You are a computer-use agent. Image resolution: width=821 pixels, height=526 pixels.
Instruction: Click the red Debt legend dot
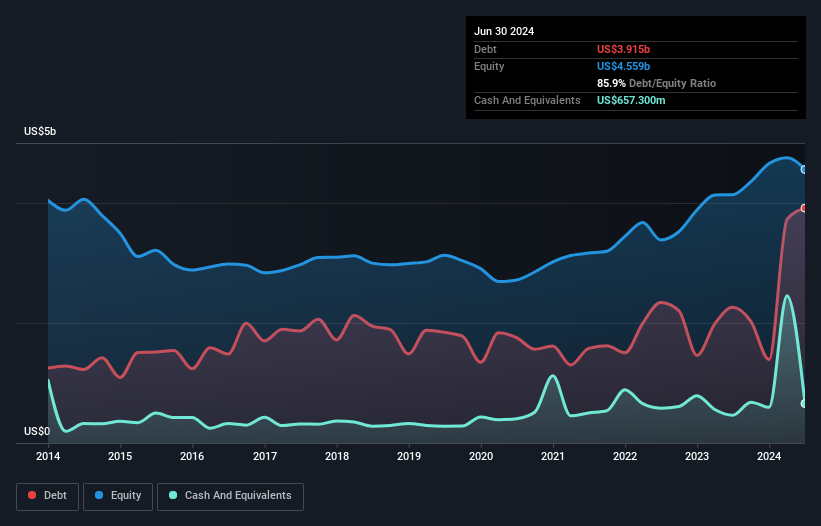[x=32, y=495]
